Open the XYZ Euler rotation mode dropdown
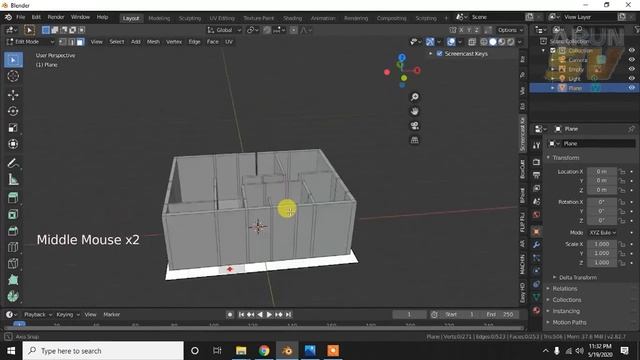 602,232
